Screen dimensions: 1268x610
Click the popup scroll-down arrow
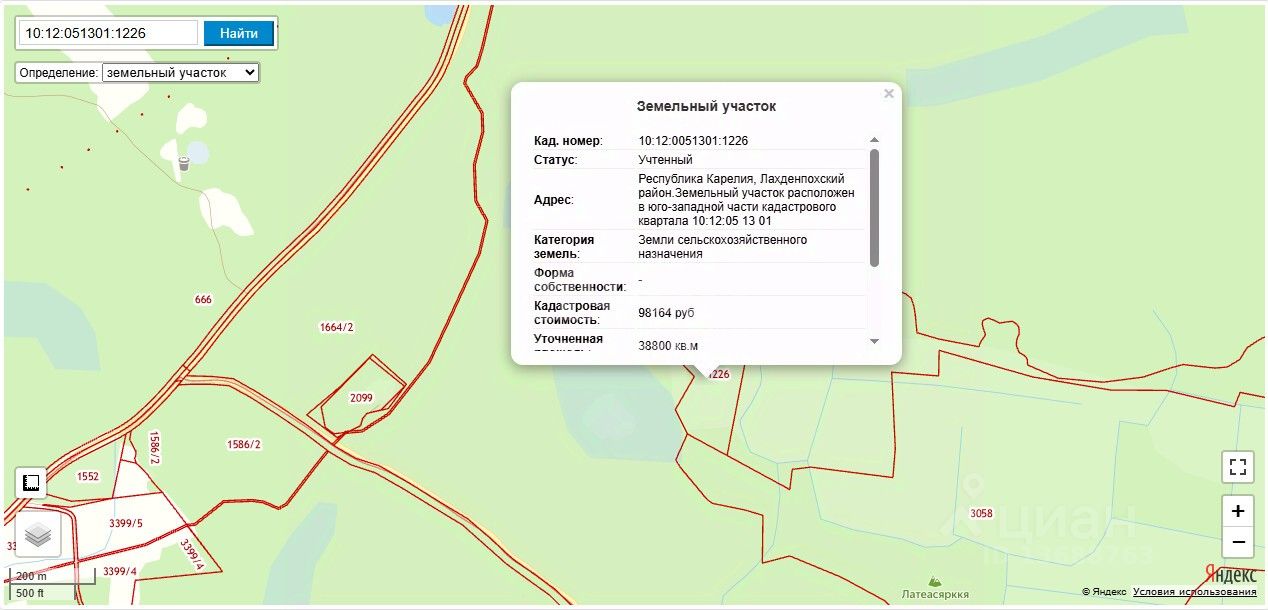[x=874, y=341]
